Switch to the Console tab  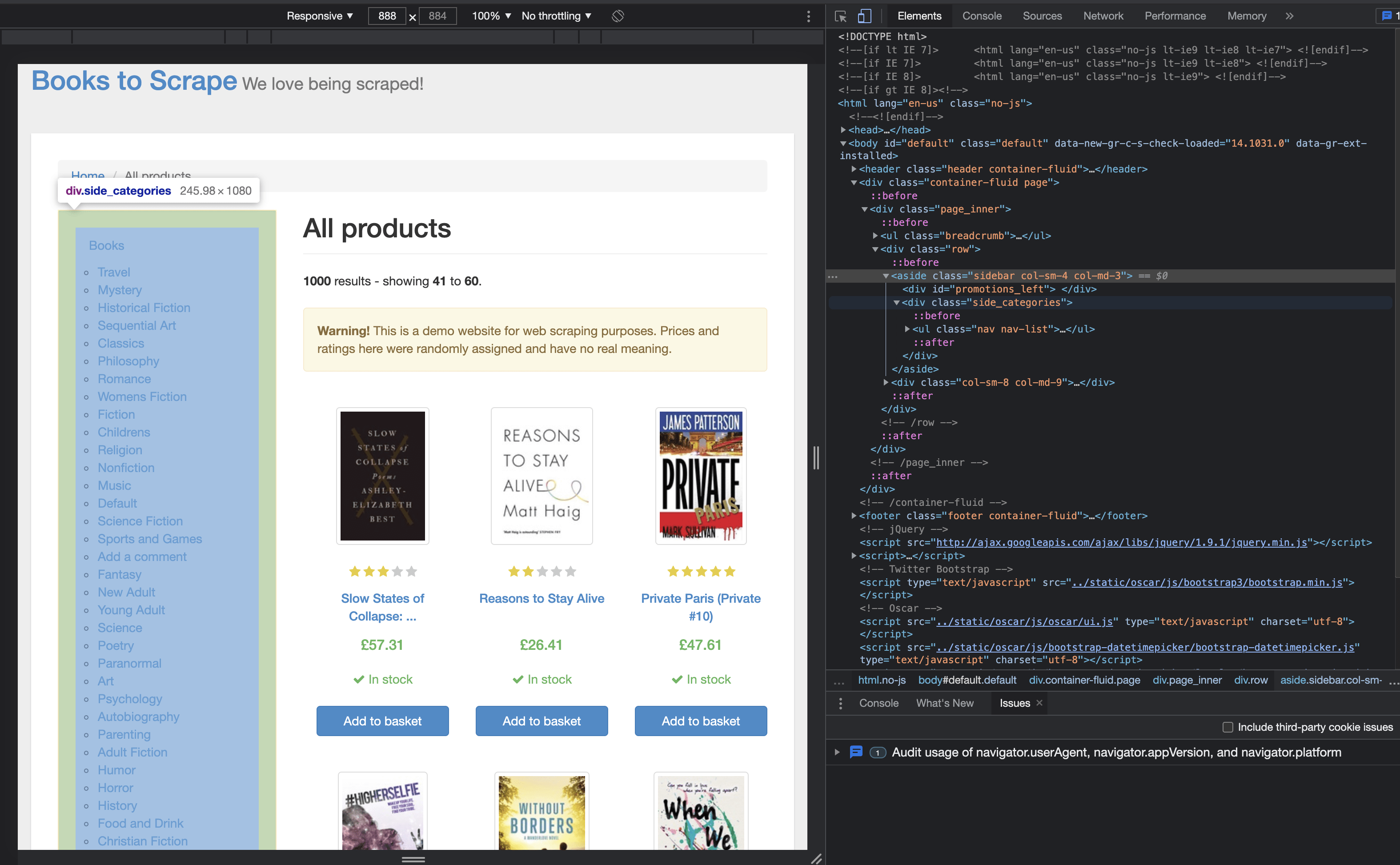pos(982,16)
